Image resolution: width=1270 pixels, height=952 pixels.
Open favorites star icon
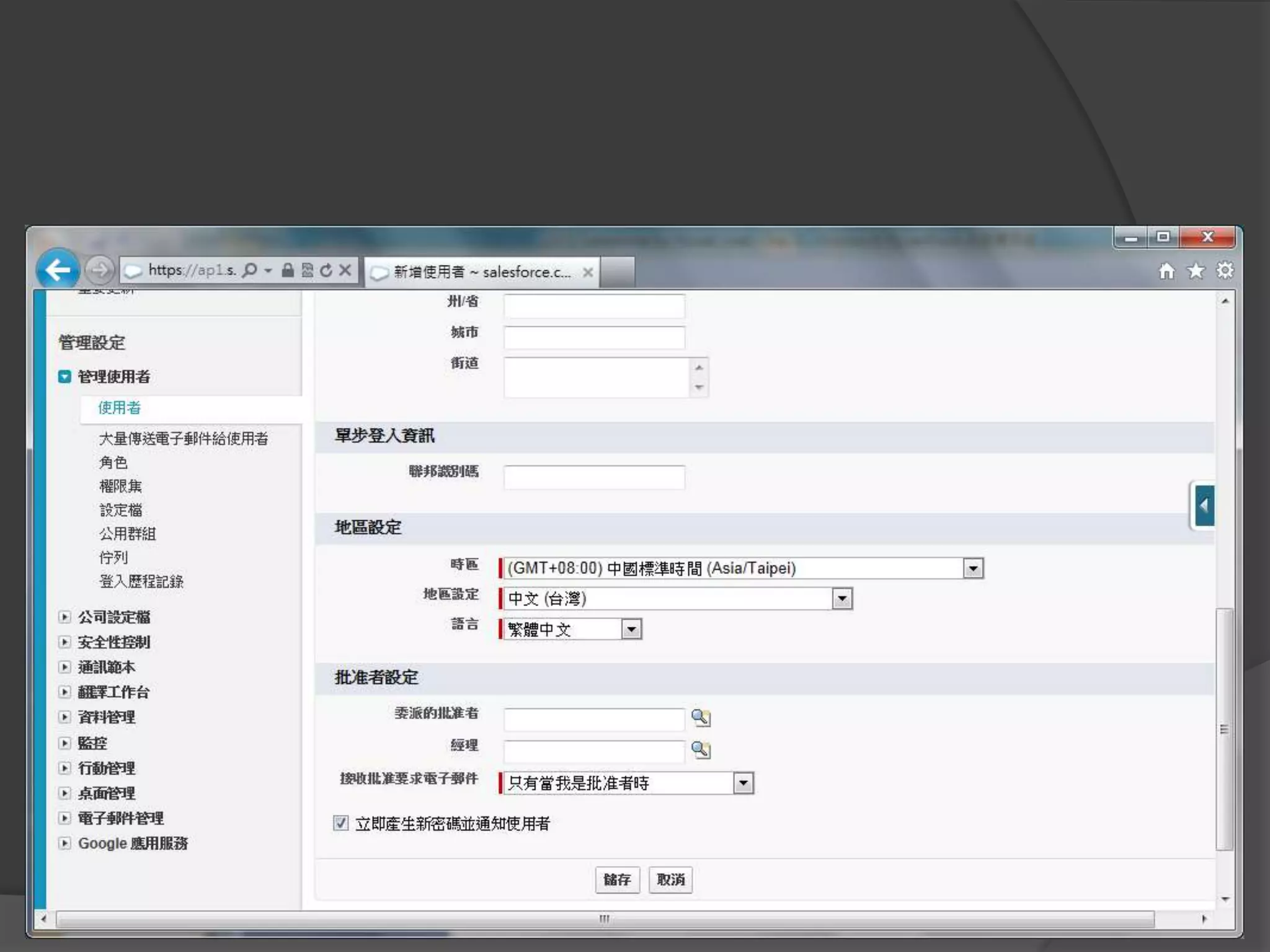point(1196,271)
